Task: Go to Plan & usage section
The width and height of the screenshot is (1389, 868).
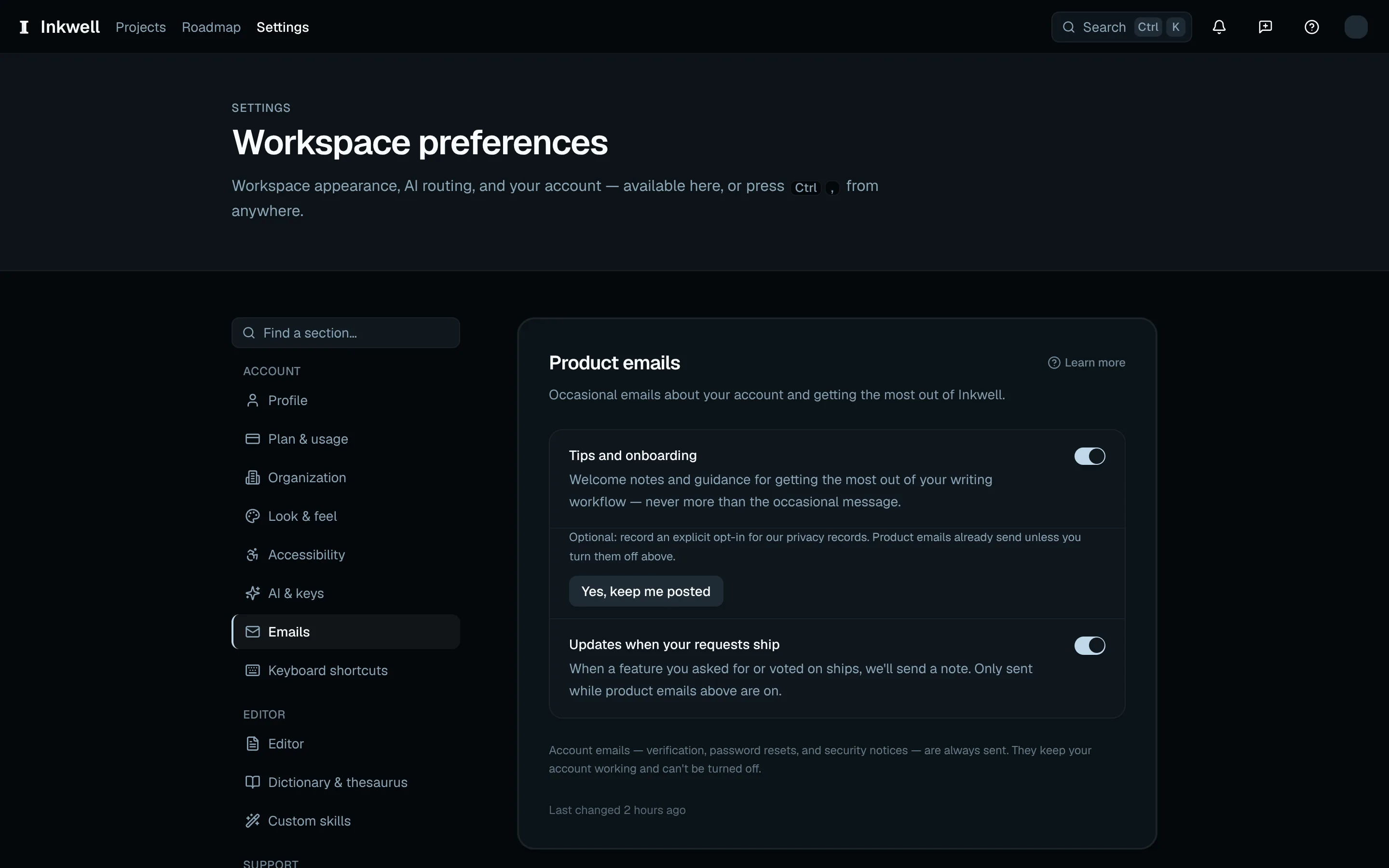Action: pyautogui.click(x=346, y=439)
